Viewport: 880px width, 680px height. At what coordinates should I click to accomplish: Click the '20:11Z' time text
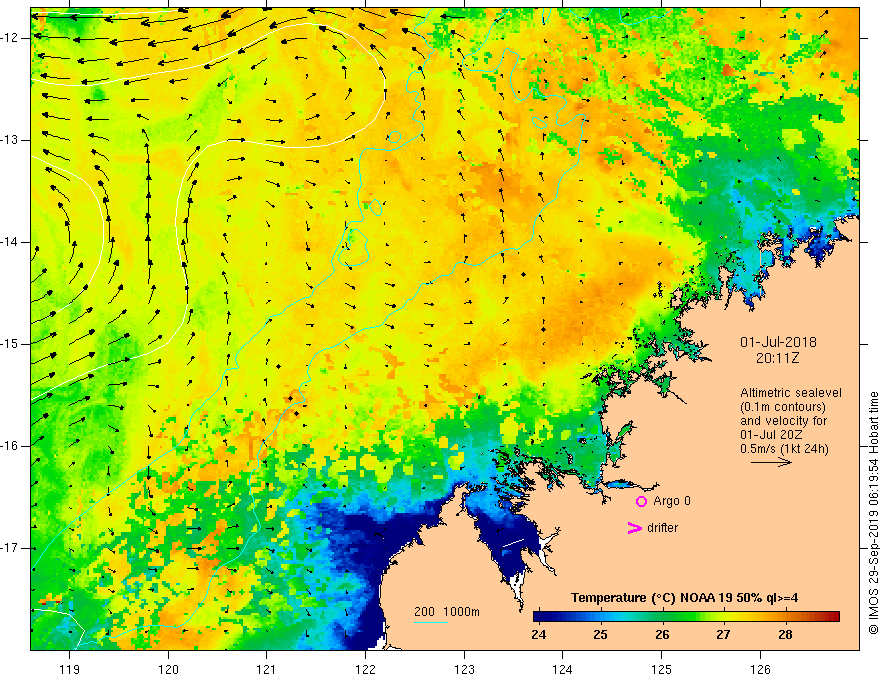pos(777,358)
